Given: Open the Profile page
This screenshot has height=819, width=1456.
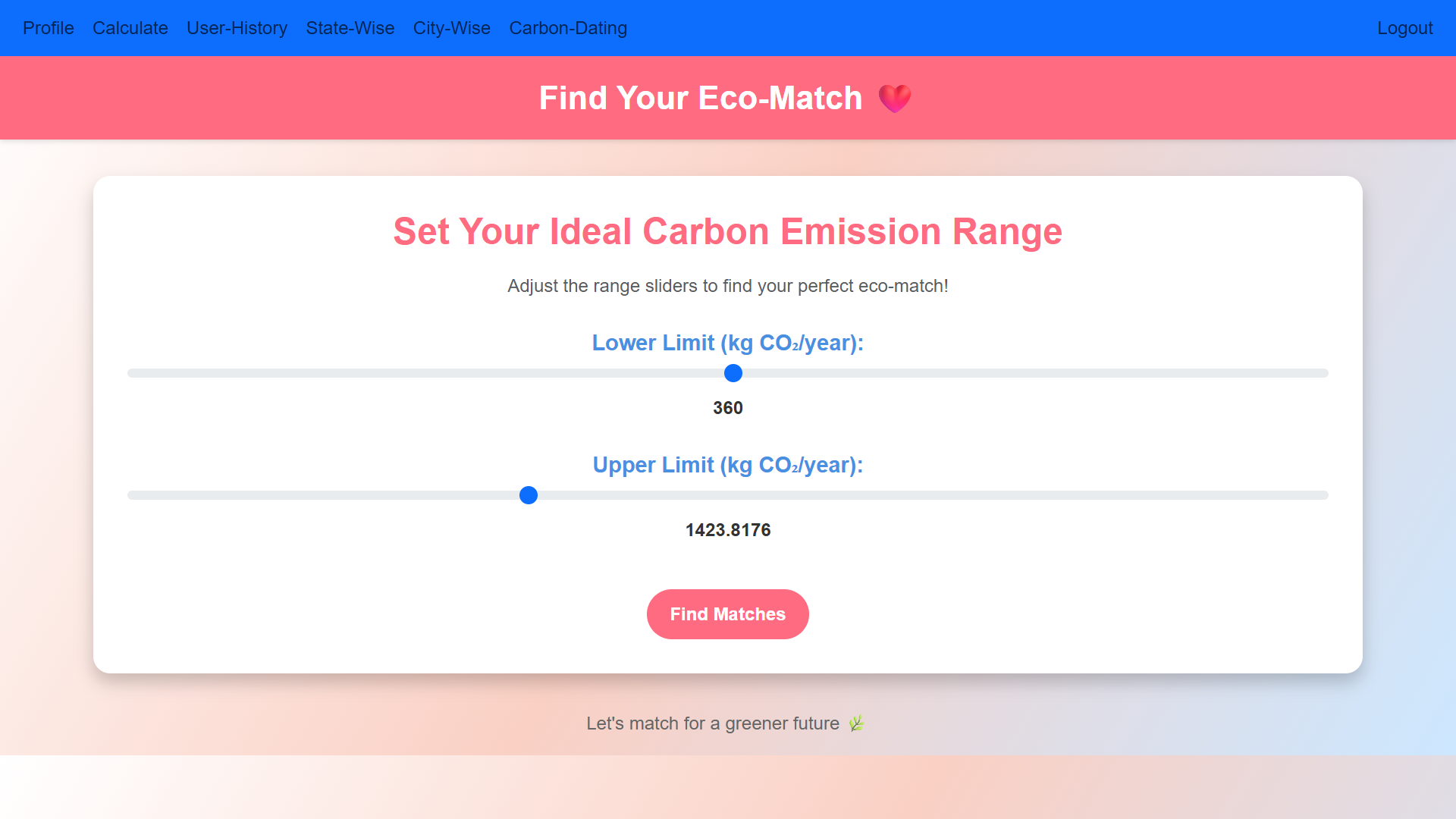Looking at the screenshot, I should coord(49,28).
